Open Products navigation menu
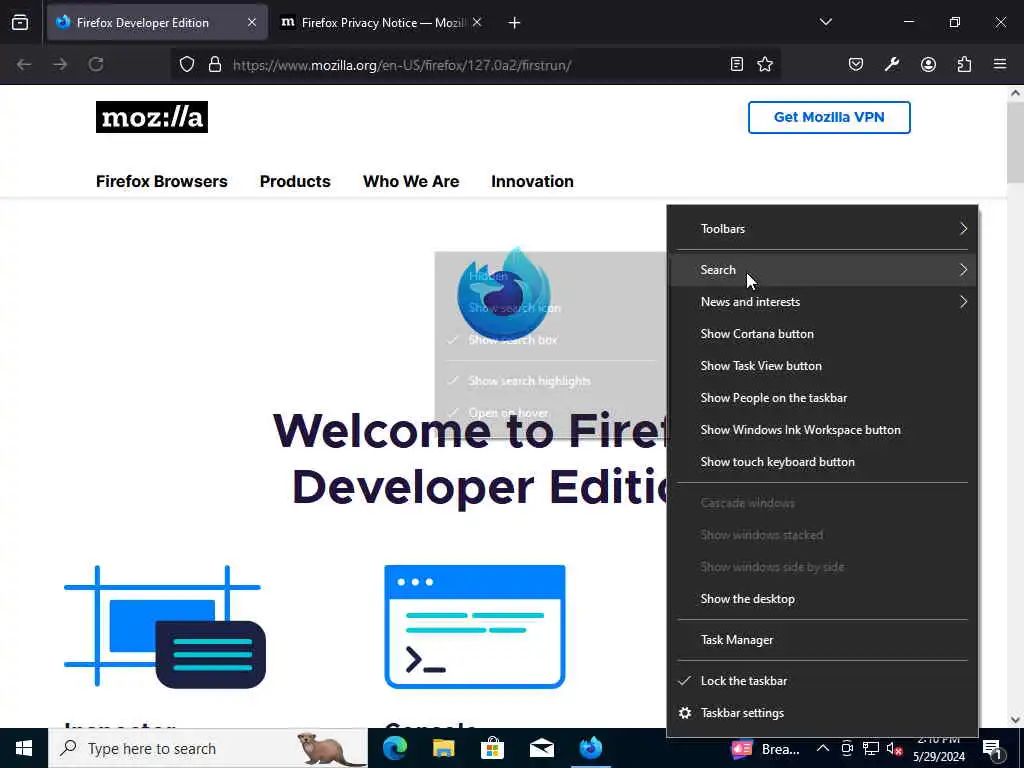 click(x=295, y=182)
